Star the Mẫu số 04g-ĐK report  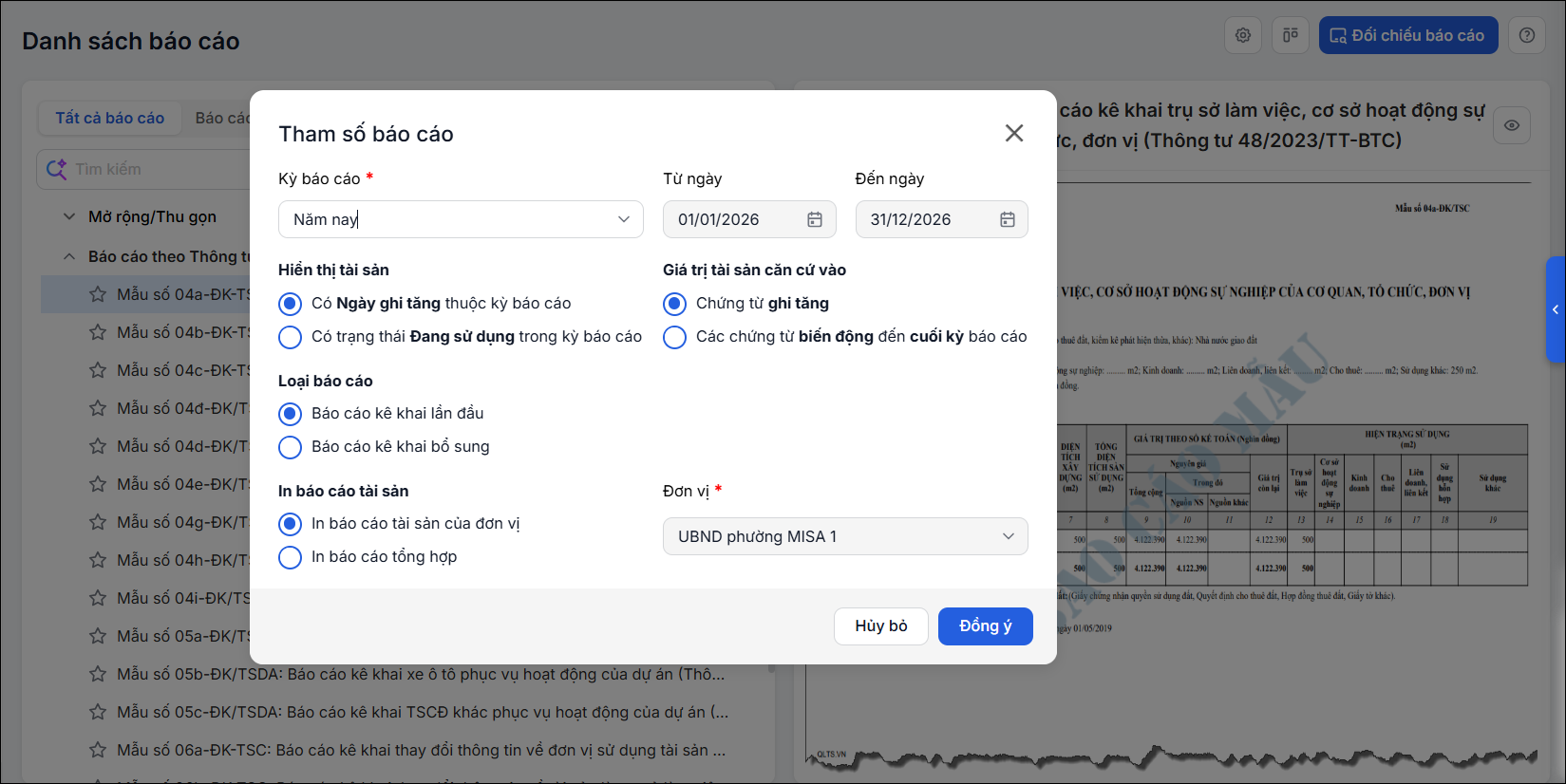pyautogui.click(x=98, y=522)
